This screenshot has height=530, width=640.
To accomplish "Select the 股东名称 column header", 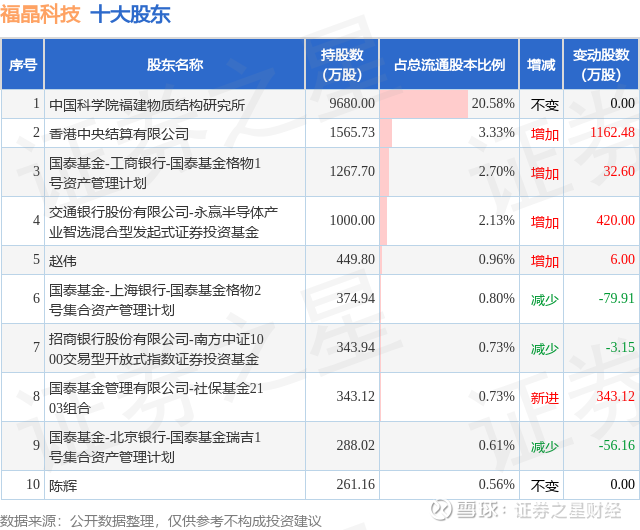I will (175, 65).
